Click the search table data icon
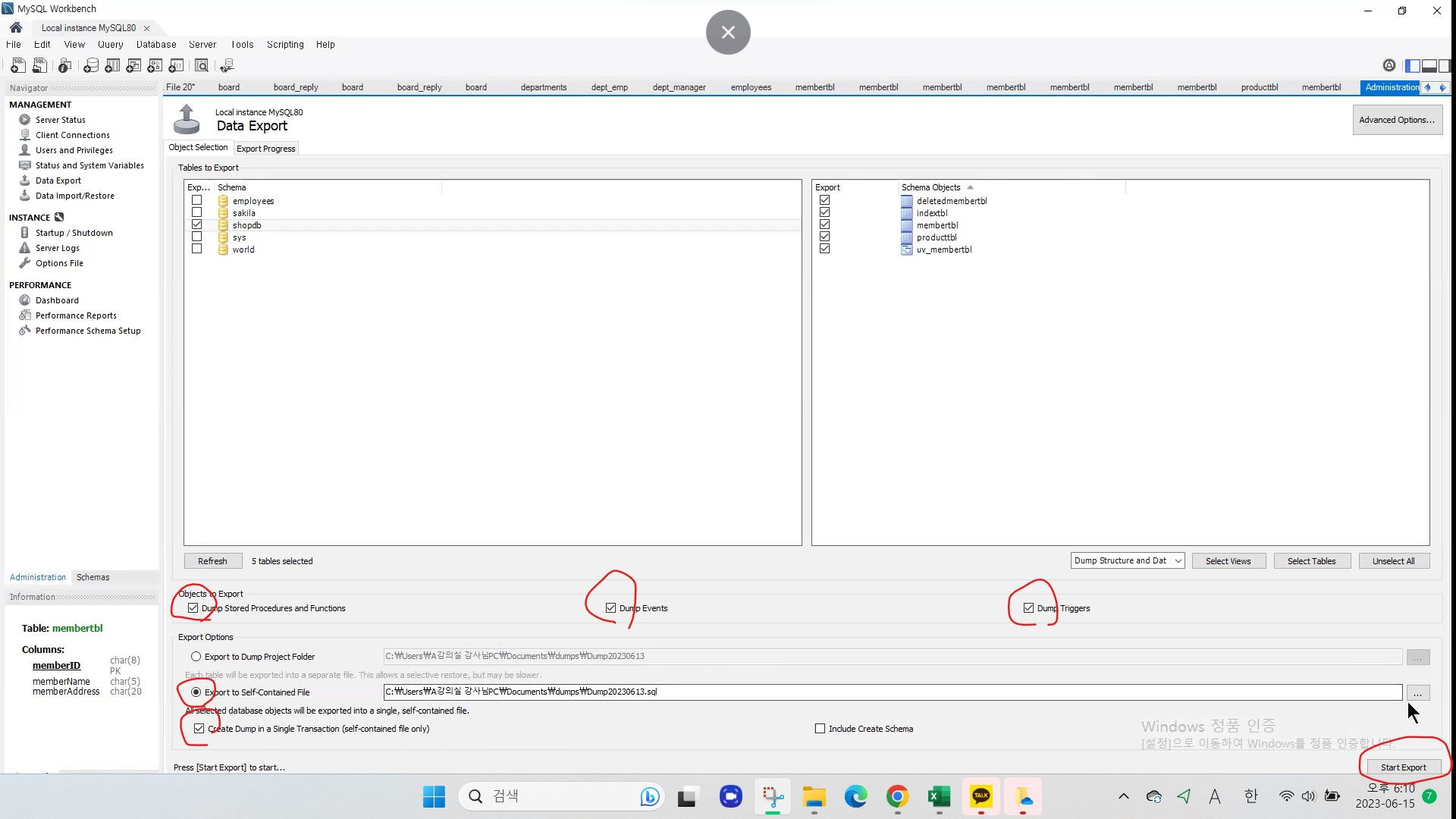1456x819 pixels. click(x=202, y=66)
